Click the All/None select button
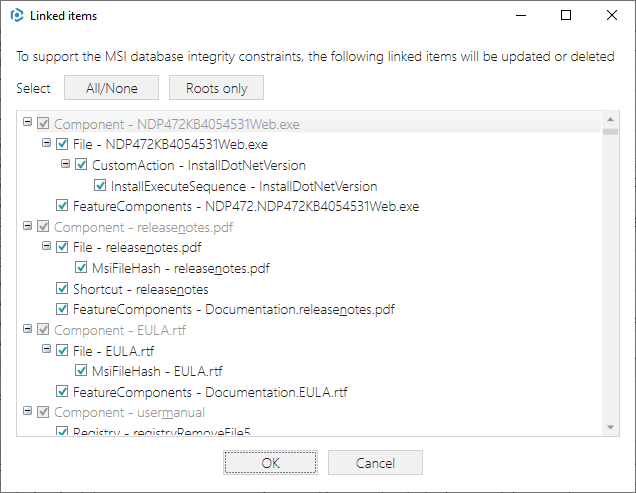This screenshot has width=636, height=493. [x=112, y=88]
